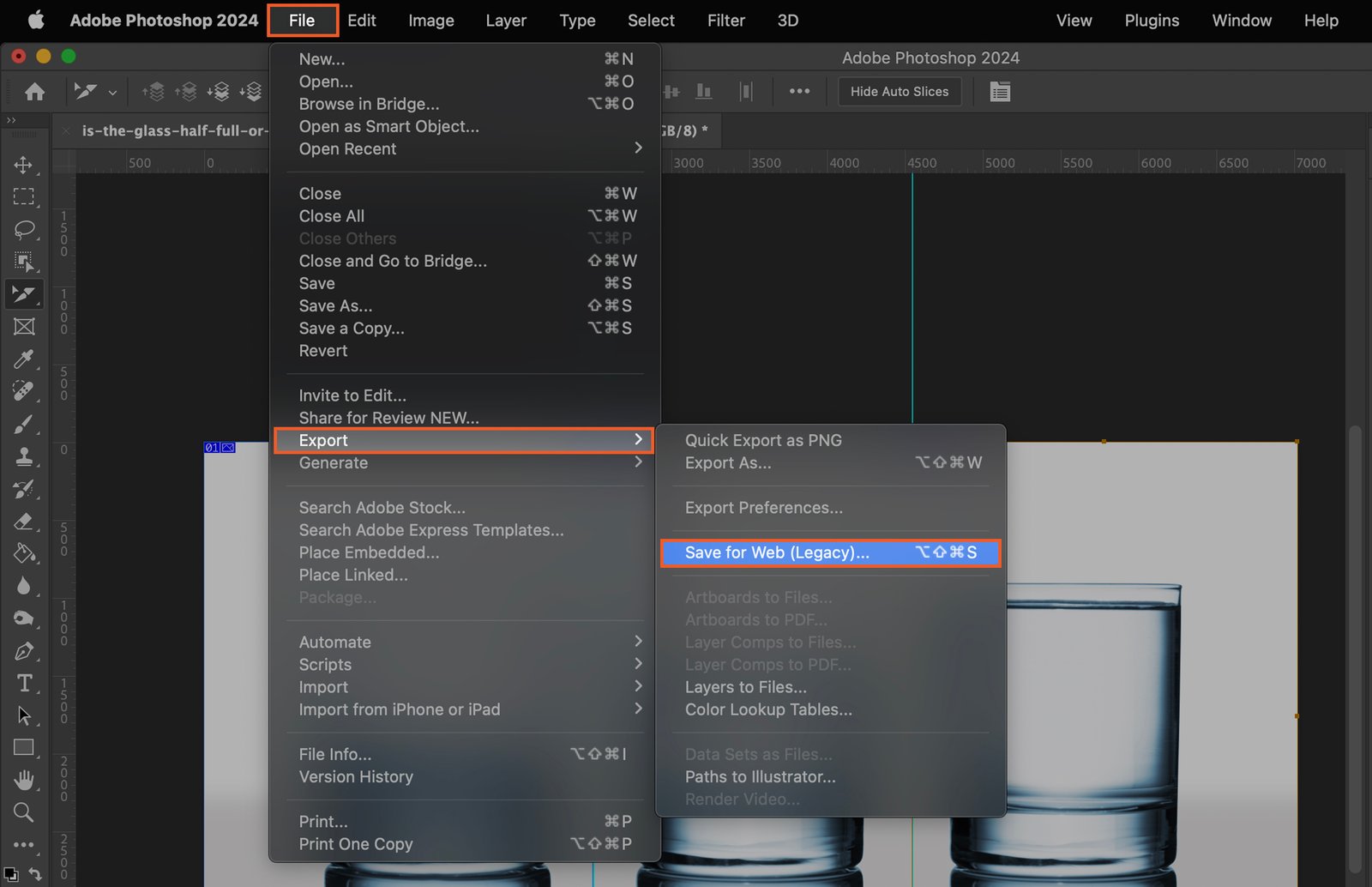Select the Eyedropper tool
The image size is (1372, 887).
click(23, 359)
